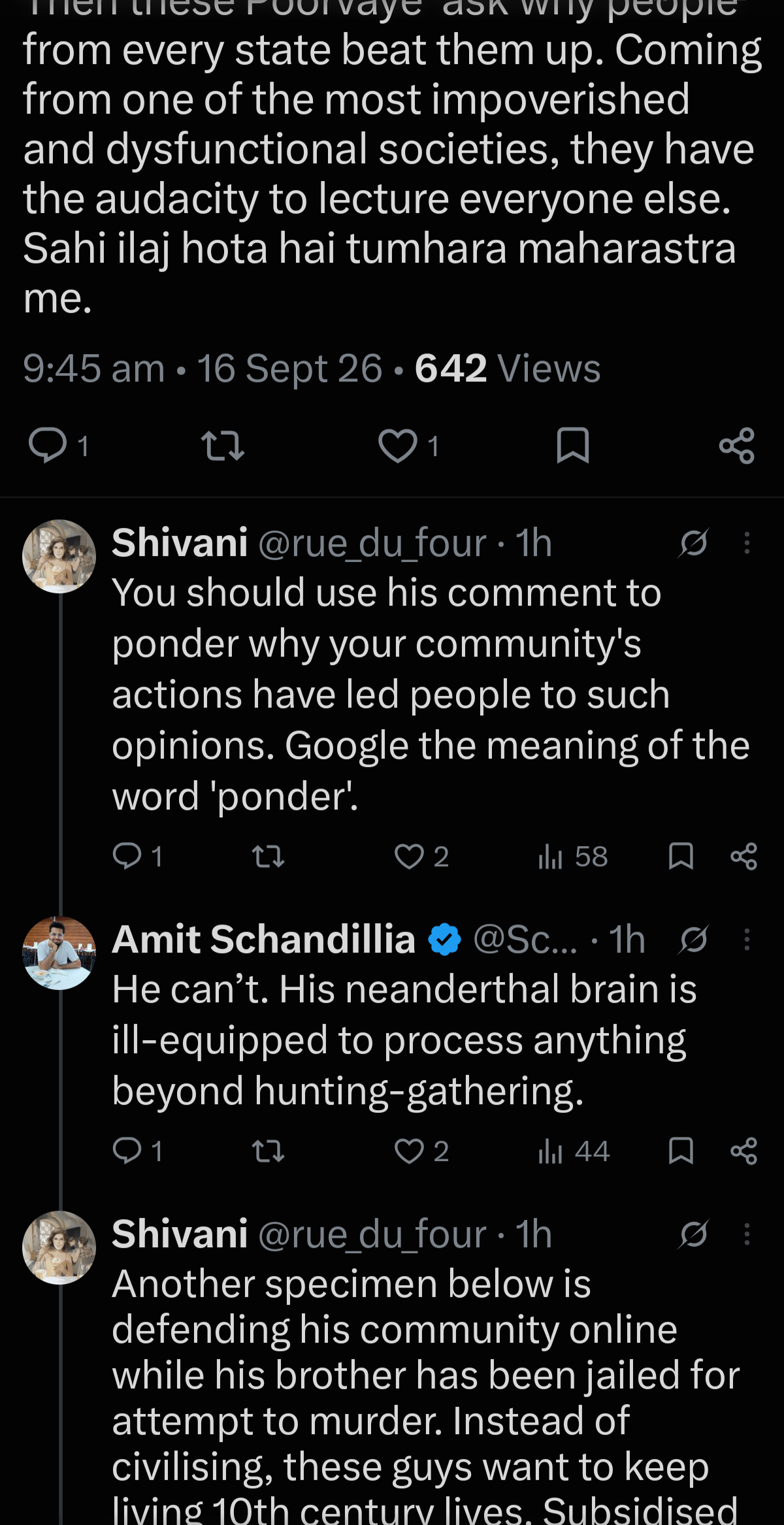Expand more options on Shivani's first reply
The image size is (784, 1525).
pos(747,543)
